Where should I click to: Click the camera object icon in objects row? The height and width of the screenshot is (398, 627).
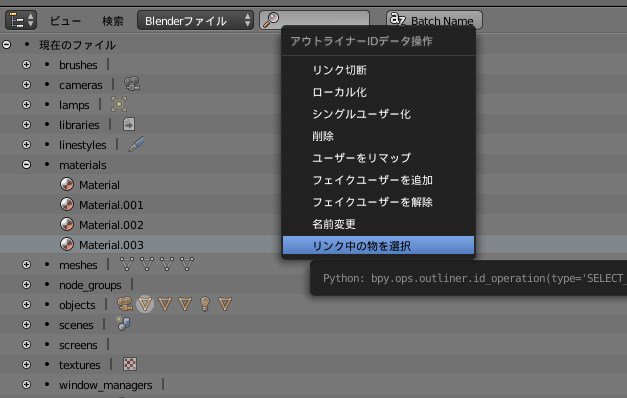pos(125,304)
